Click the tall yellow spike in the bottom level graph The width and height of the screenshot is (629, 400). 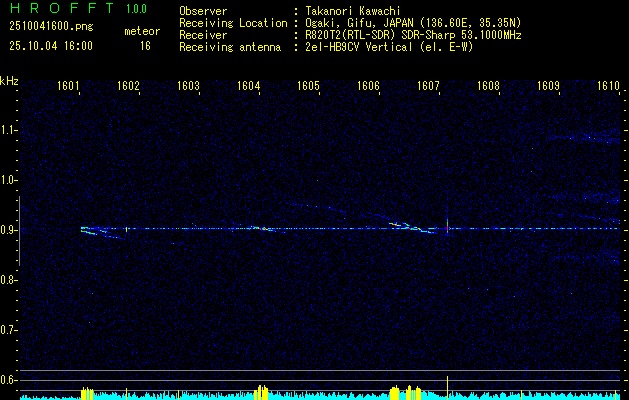[447, 387]
